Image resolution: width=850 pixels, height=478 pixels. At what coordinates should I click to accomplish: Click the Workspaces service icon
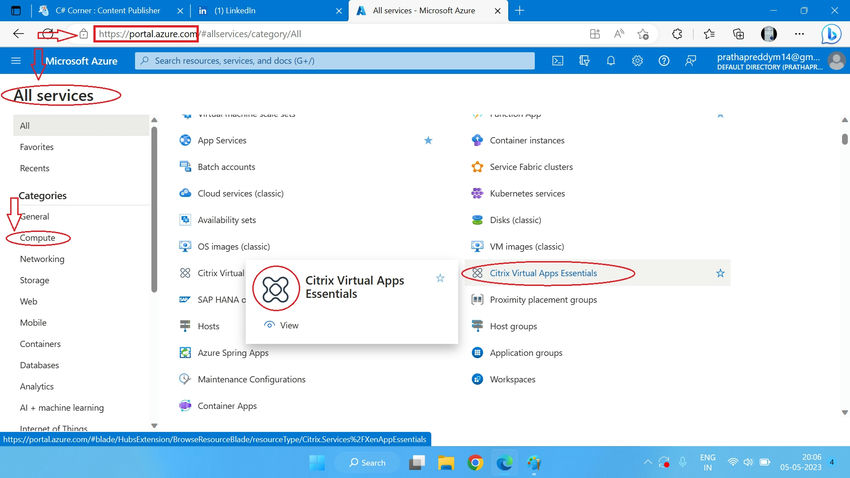click(x=477, y=379)
